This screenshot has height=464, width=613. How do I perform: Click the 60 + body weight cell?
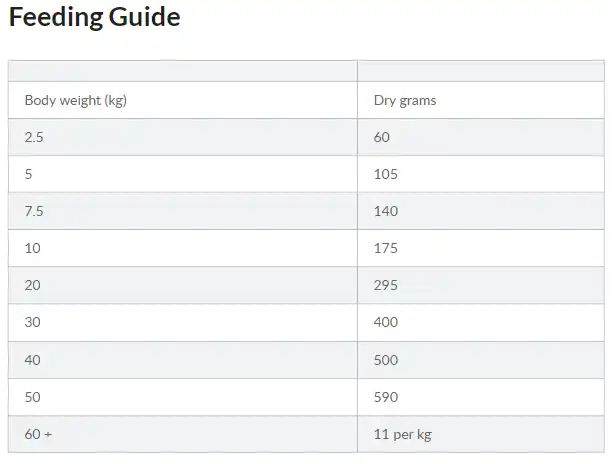coord(36,434)
